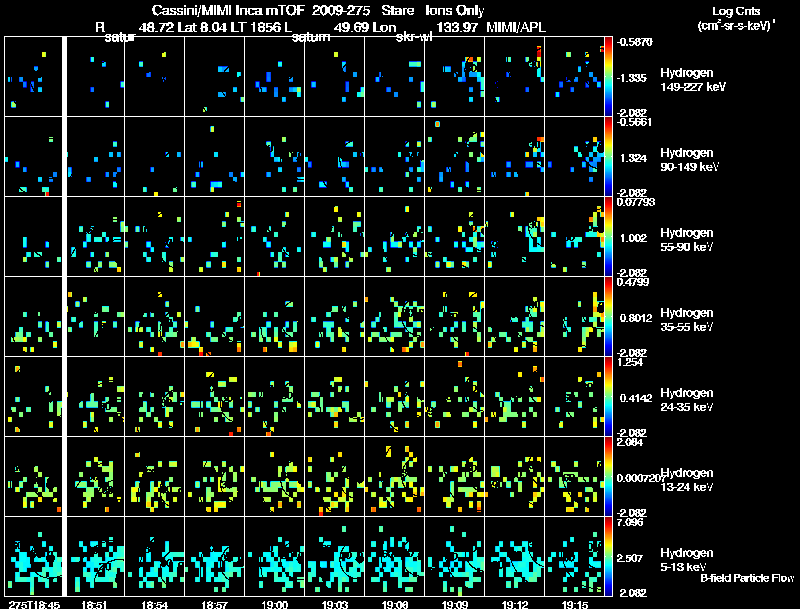Select the 'Hydrogen 5-13 keV' row label

(x=687, y=560)
